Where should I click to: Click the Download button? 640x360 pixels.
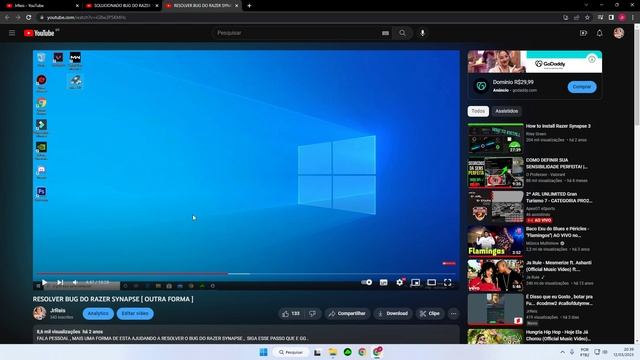tap(393, 313)
